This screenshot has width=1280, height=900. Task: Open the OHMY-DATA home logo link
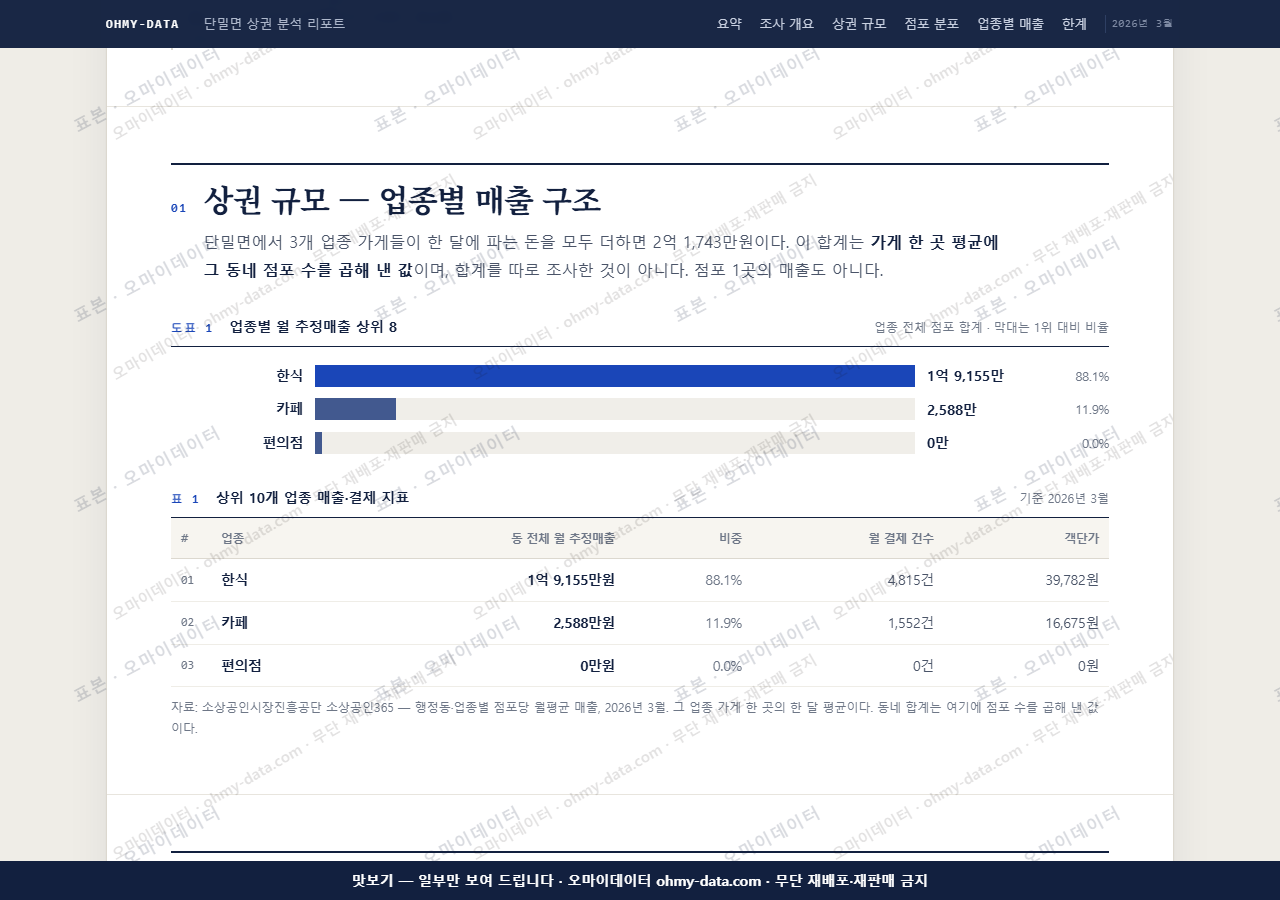pyautogui.click(x=142, y=24)
